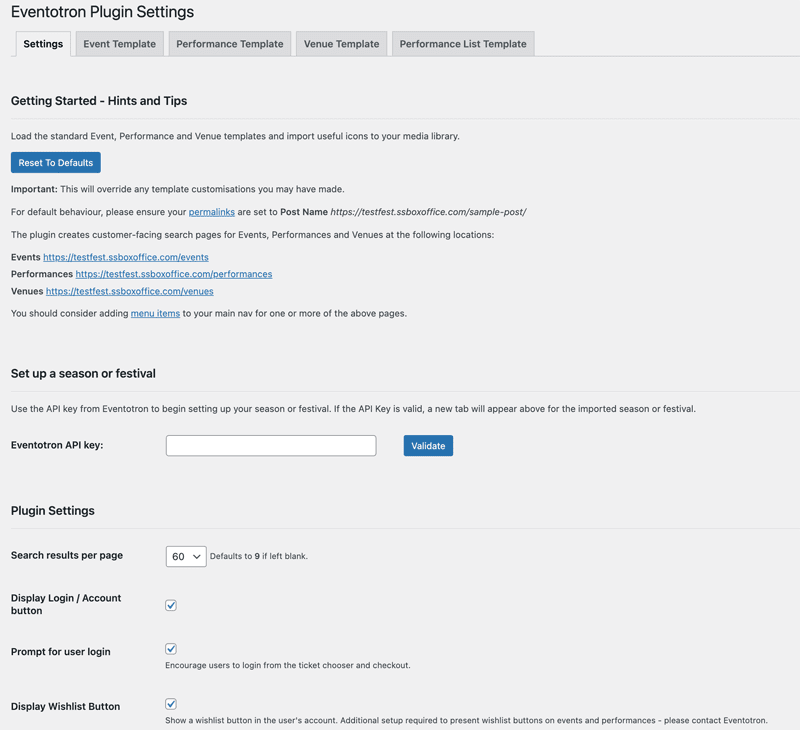Click the Eventotron API key label

coord(57,445)
